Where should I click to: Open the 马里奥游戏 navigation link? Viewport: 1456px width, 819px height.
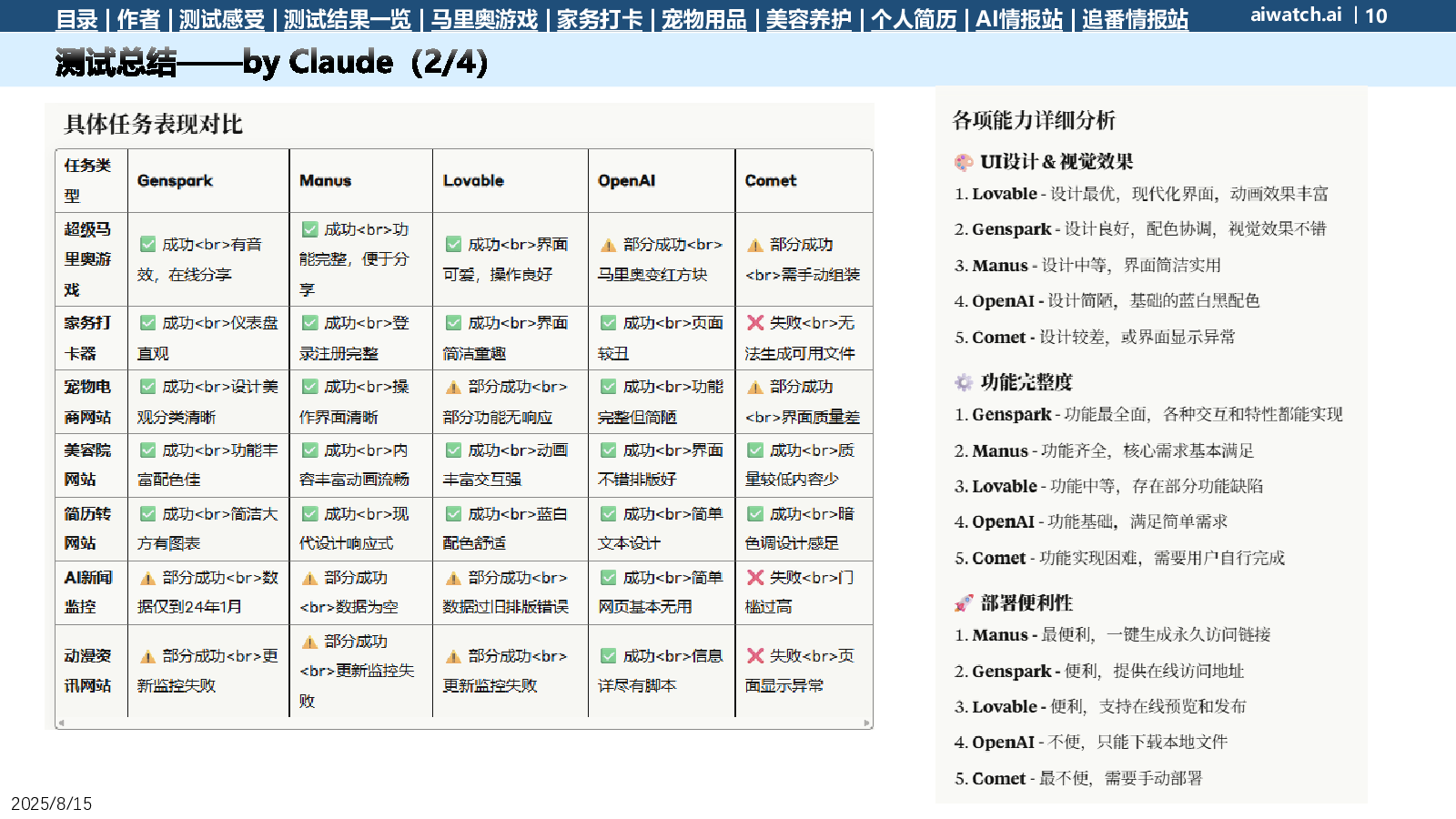point(484,19)
